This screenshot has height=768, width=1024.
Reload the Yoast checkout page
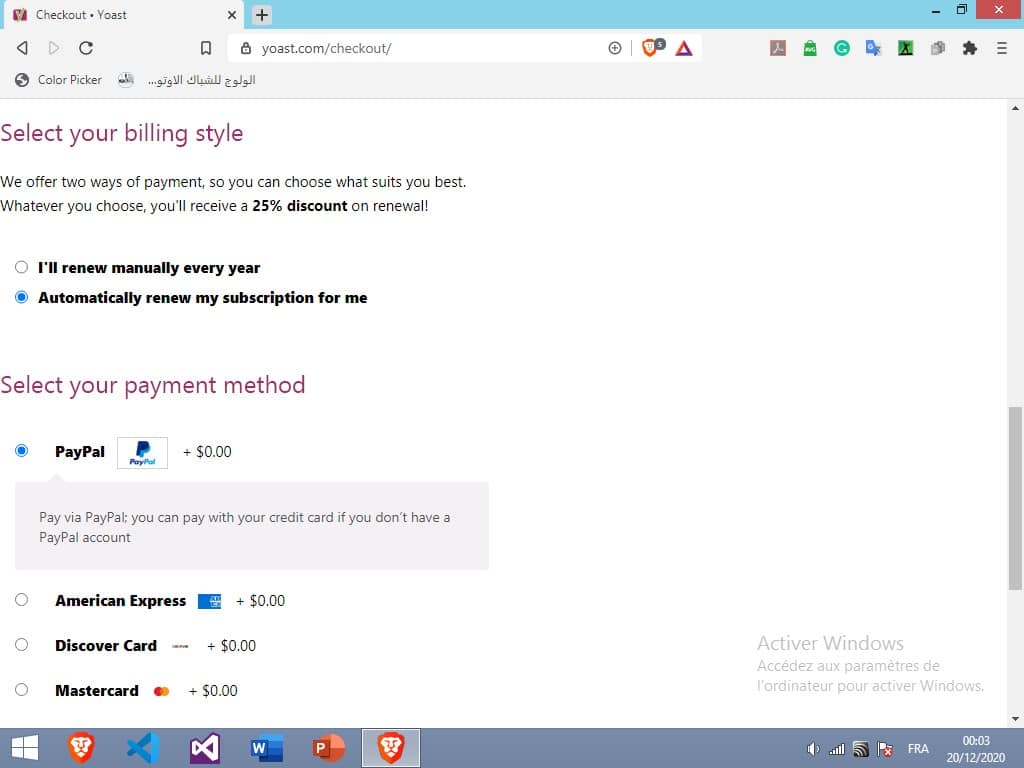(x=86, y=48)
